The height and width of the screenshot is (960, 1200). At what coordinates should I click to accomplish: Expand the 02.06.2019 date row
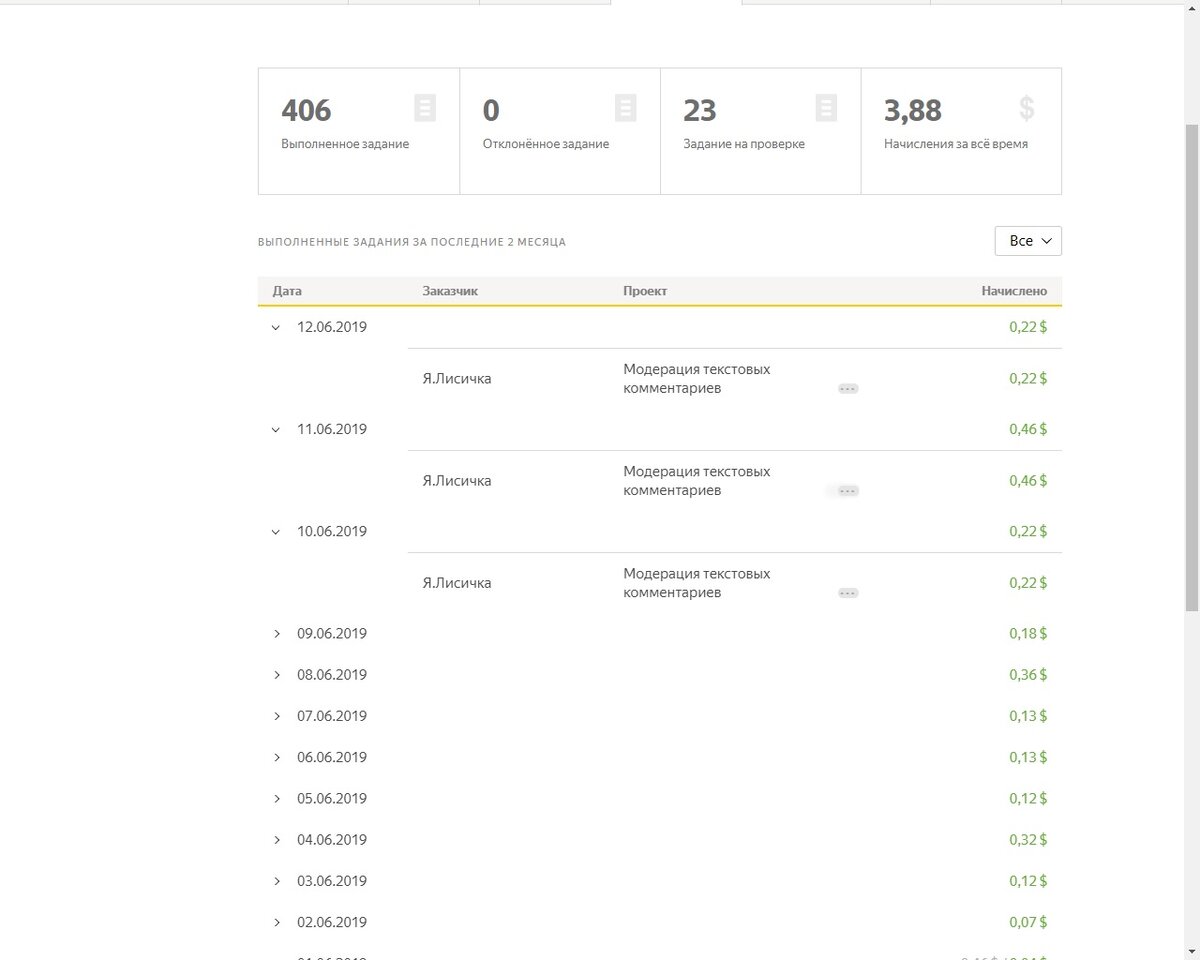(x=277, y=922)
